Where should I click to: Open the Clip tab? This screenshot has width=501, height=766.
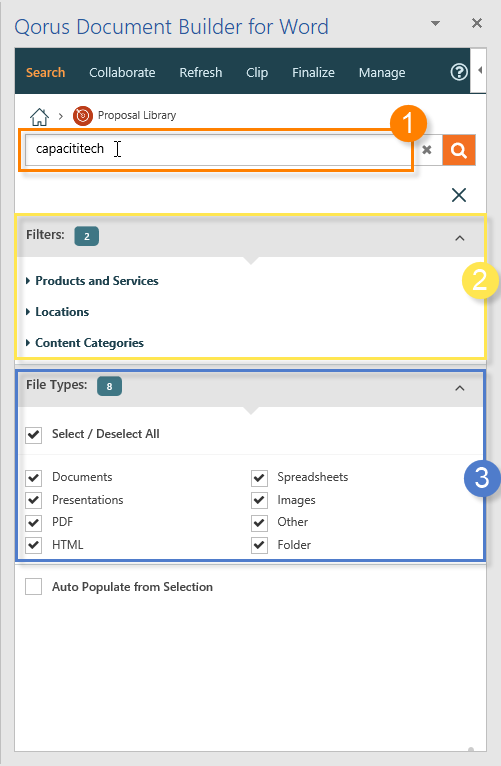tap(257, 72)
